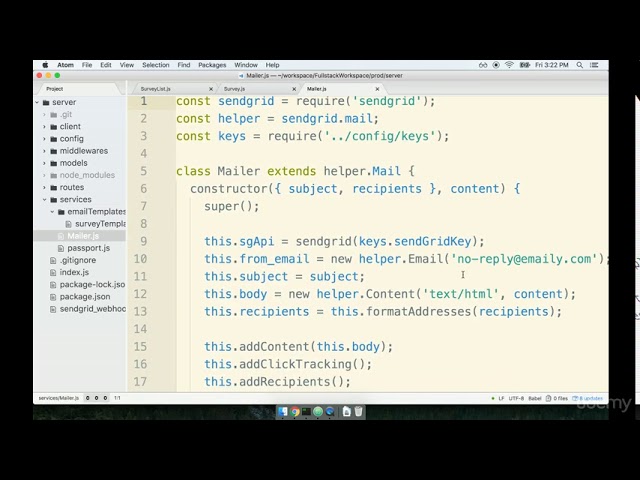640x480 pixels.
Task: Expand the node_modules folder
Action: point(44,176)
